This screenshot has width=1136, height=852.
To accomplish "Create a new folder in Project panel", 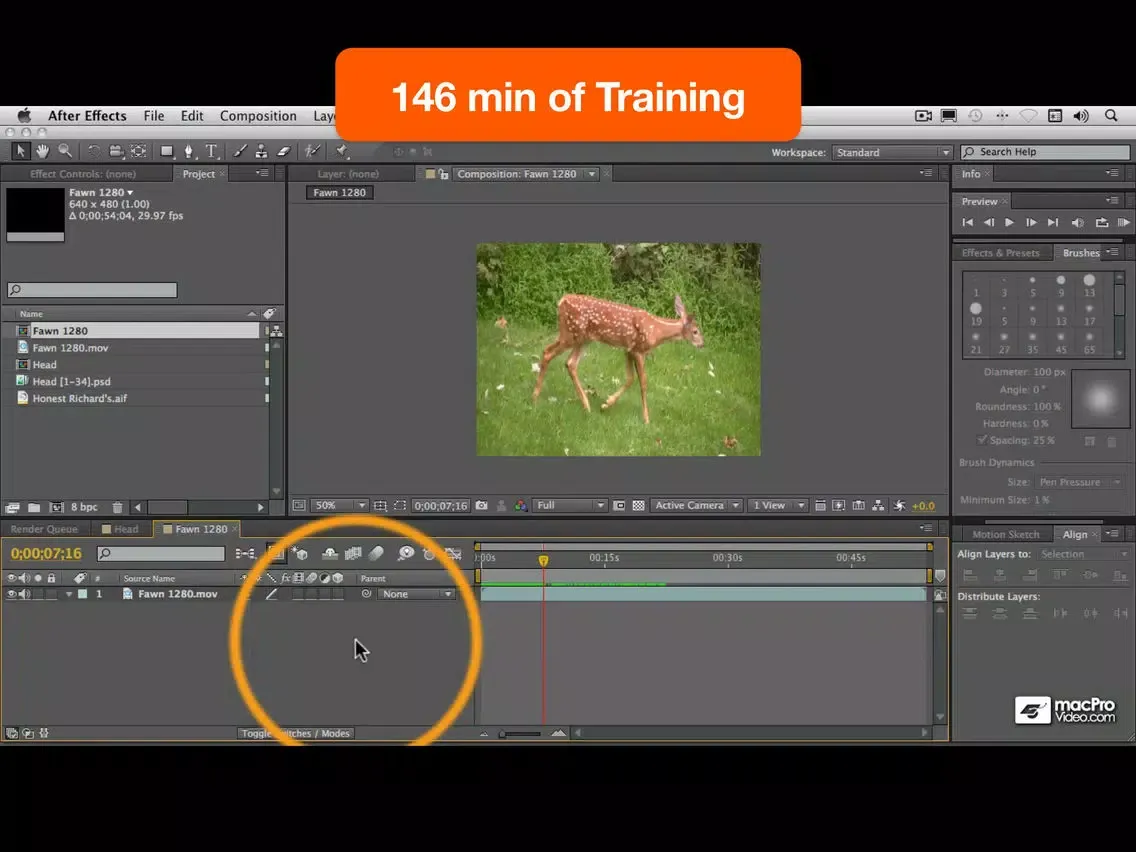I will coord(34,507).
